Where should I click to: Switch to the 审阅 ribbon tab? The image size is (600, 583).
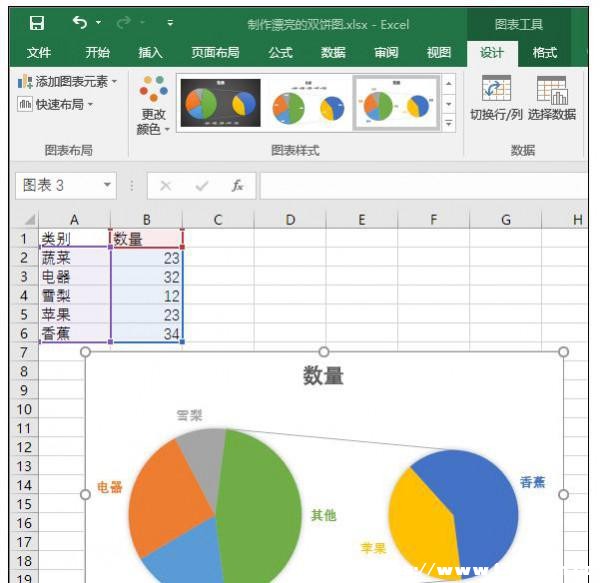pos(386,52)
